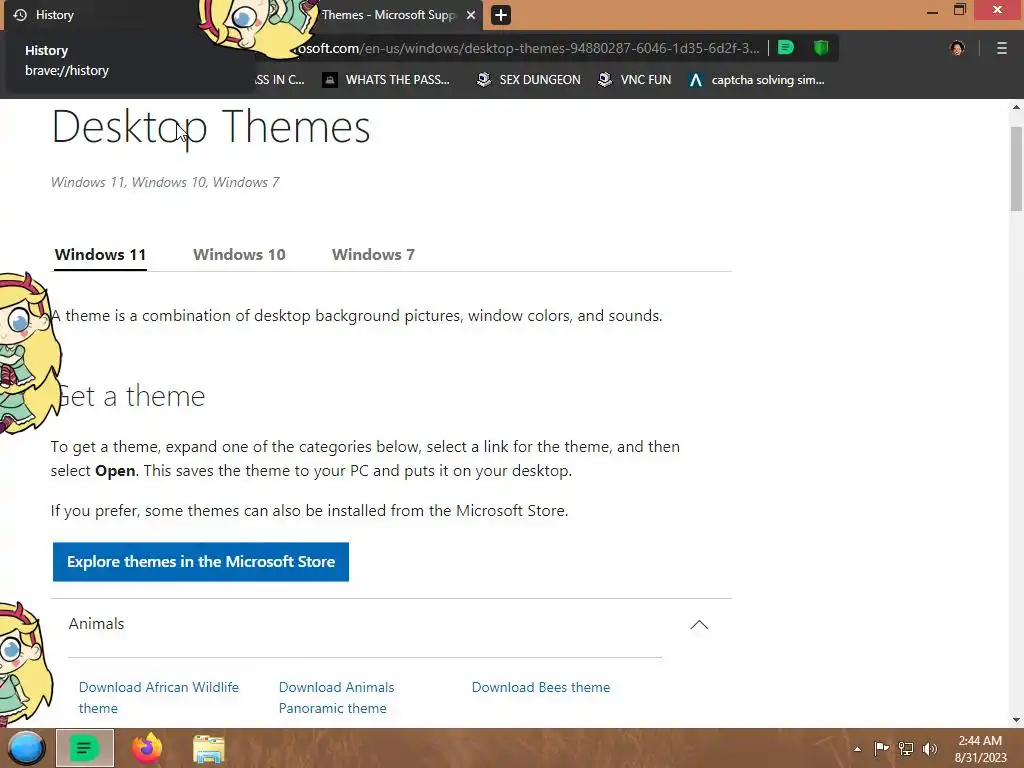Show hidden tray icons arrow
Image resolution: width=1024 pixels, height=768 pixels.
pos(857,749)
